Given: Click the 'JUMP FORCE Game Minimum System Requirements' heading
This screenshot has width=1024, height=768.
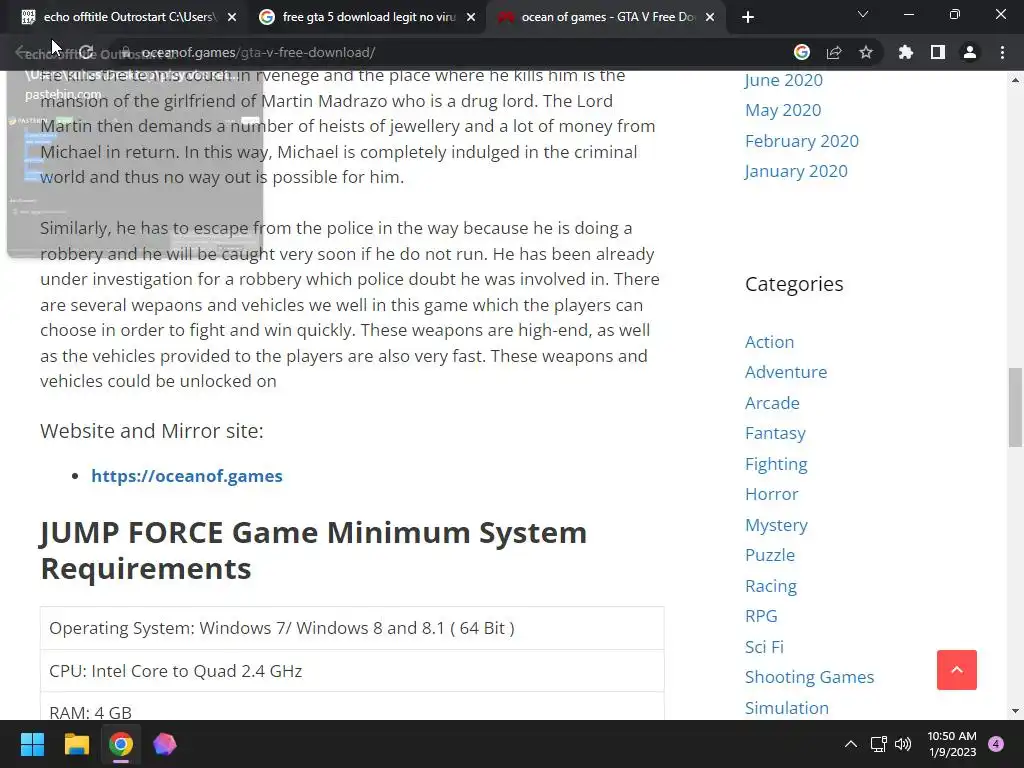Looking at the screenshot, I should [x=313, y=551].
